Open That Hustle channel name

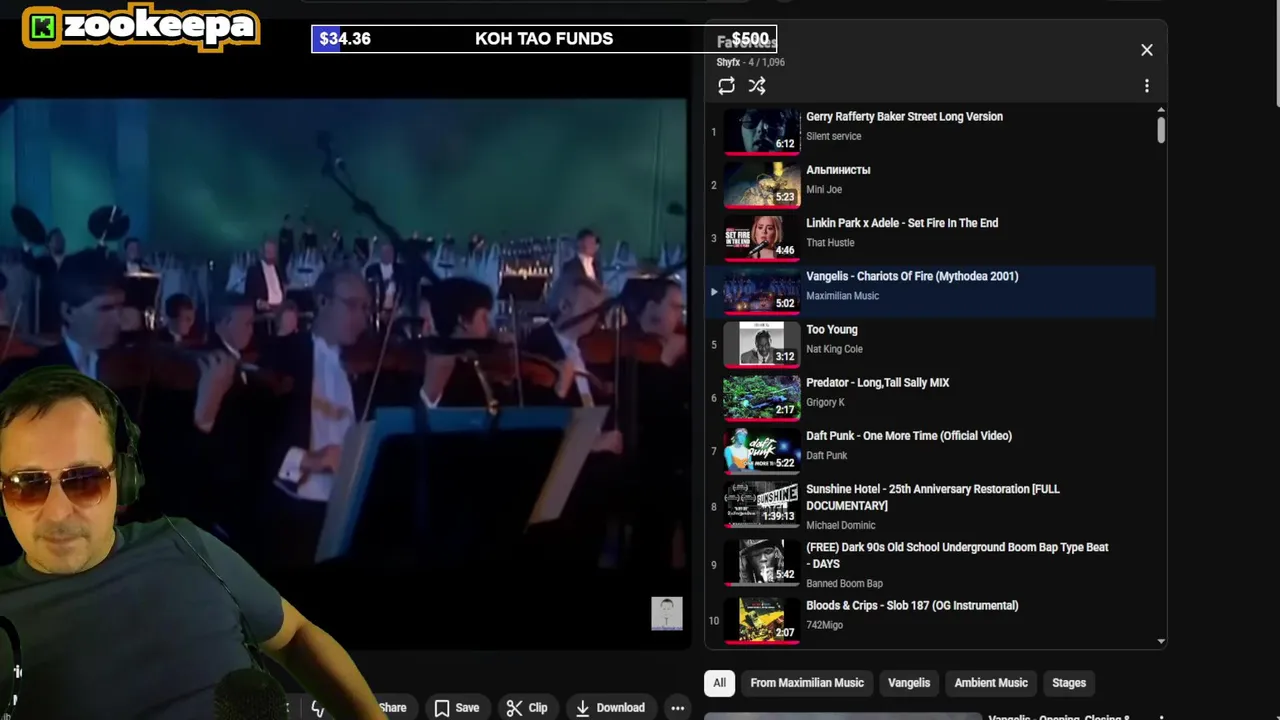[x=830, y=242]
